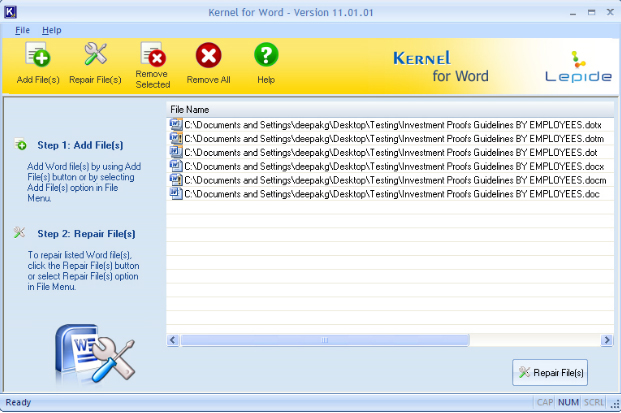Click the Lepide logo
The width and height of the screenshot is (621, 413).
click(x=578, y=67)
